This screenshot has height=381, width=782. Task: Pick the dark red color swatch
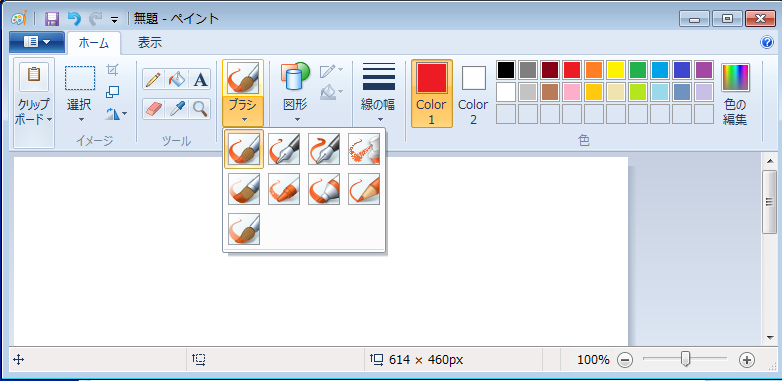pyautogui.click(x=550, y=70)
